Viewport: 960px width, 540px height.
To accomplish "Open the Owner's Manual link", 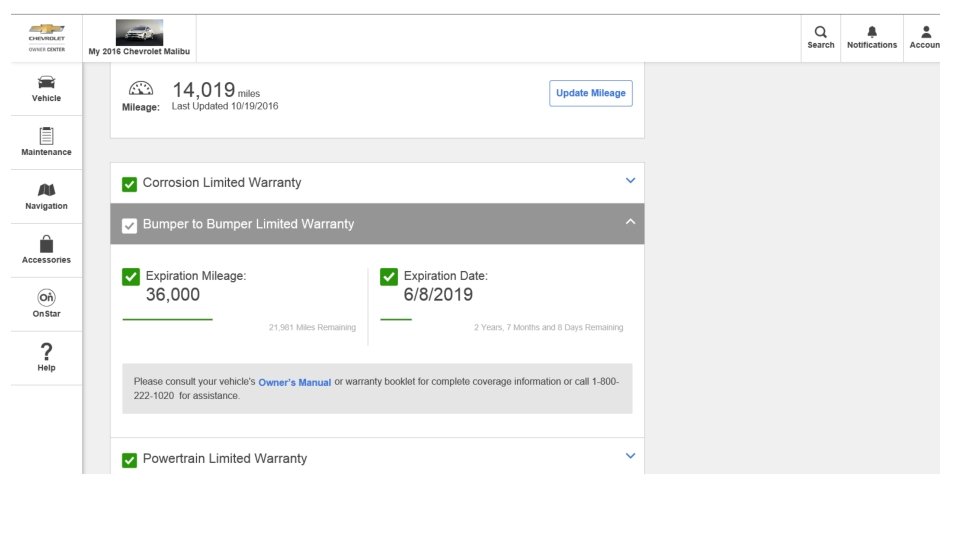I will (294, 382).
